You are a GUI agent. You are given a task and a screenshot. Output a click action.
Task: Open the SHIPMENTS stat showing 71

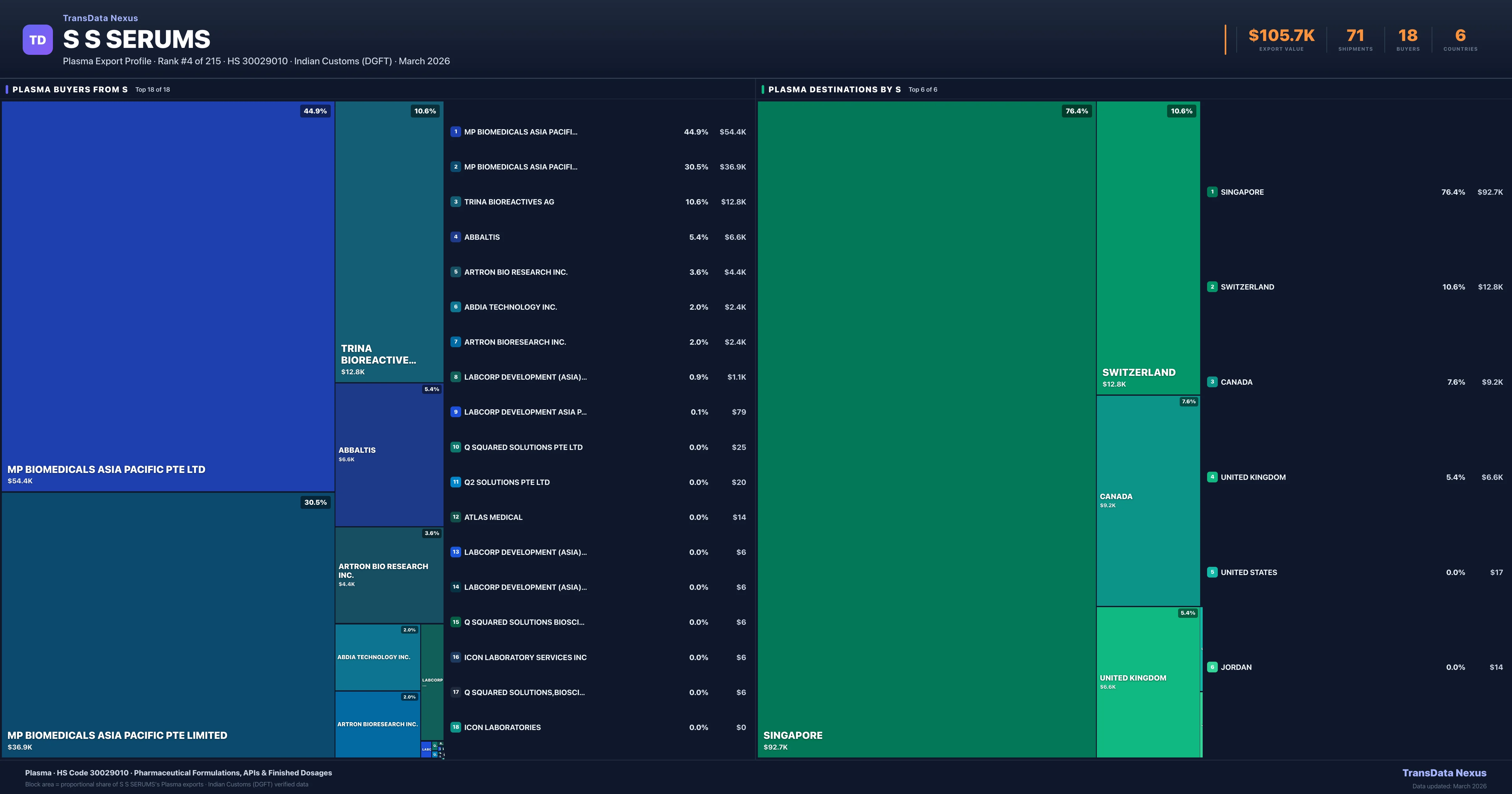click(x=1354, y=38)
